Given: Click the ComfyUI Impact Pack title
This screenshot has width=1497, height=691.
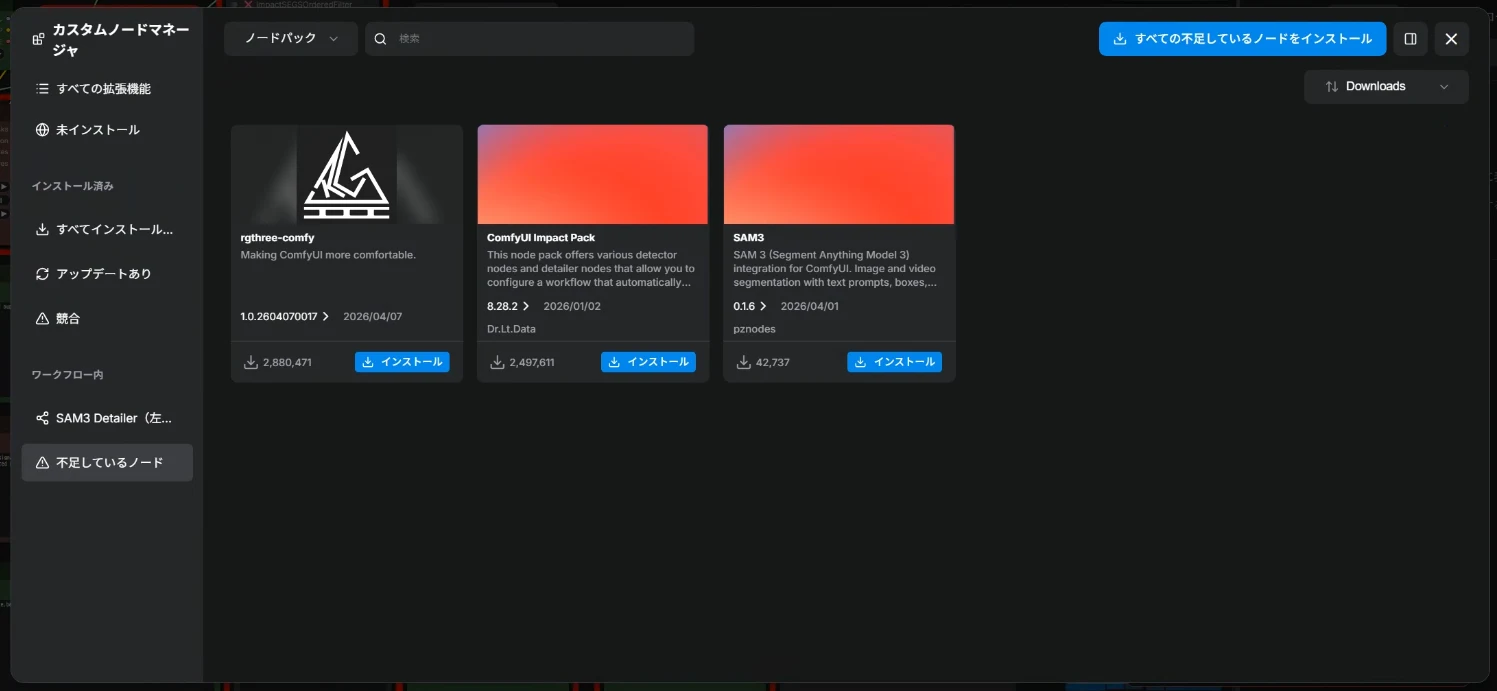Looking at the screenshot, I should point(541,238).
